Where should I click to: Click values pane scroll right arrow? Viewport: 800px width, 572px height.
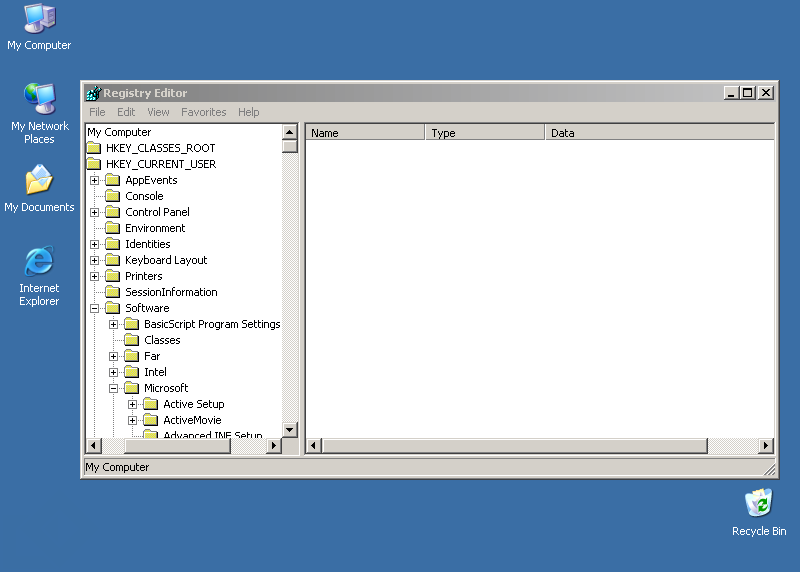pyautogui.click(x=765, y=445)
